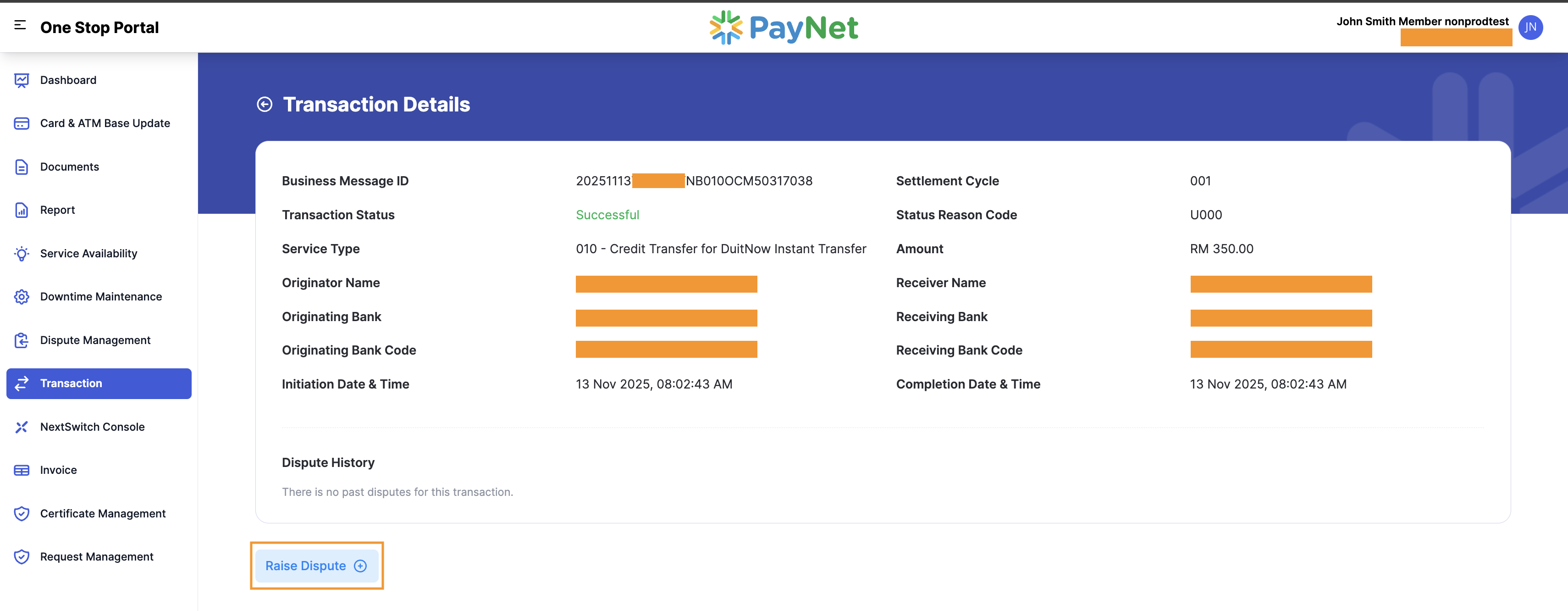Open Request Management menu item
Image resolution: width=1568 pixels, height=611 pixels.
coord(99,557)
